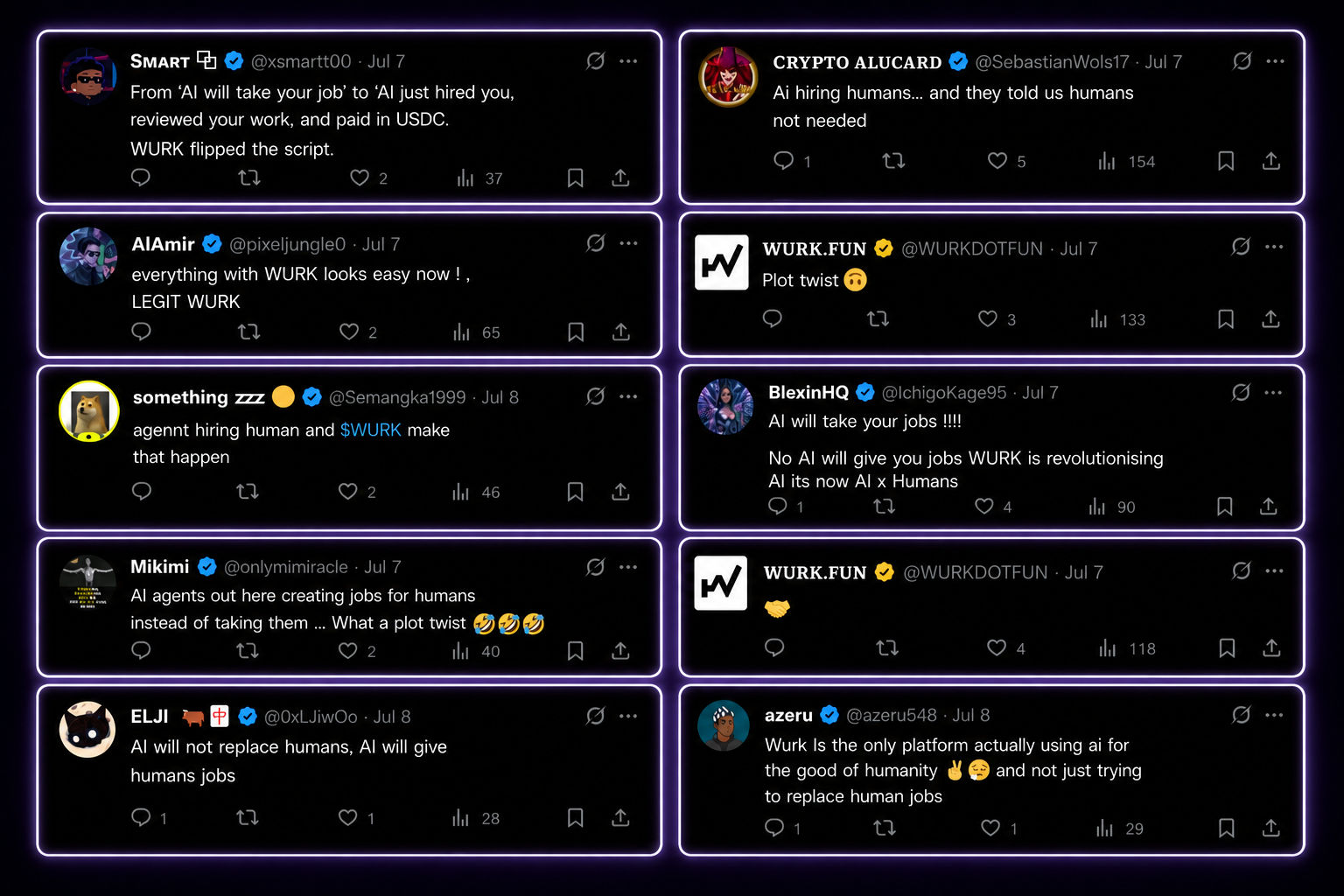Repost the WURK.FUN handshake tweet
This screenshot has height=896, width=1344.
tap(887, 647)
